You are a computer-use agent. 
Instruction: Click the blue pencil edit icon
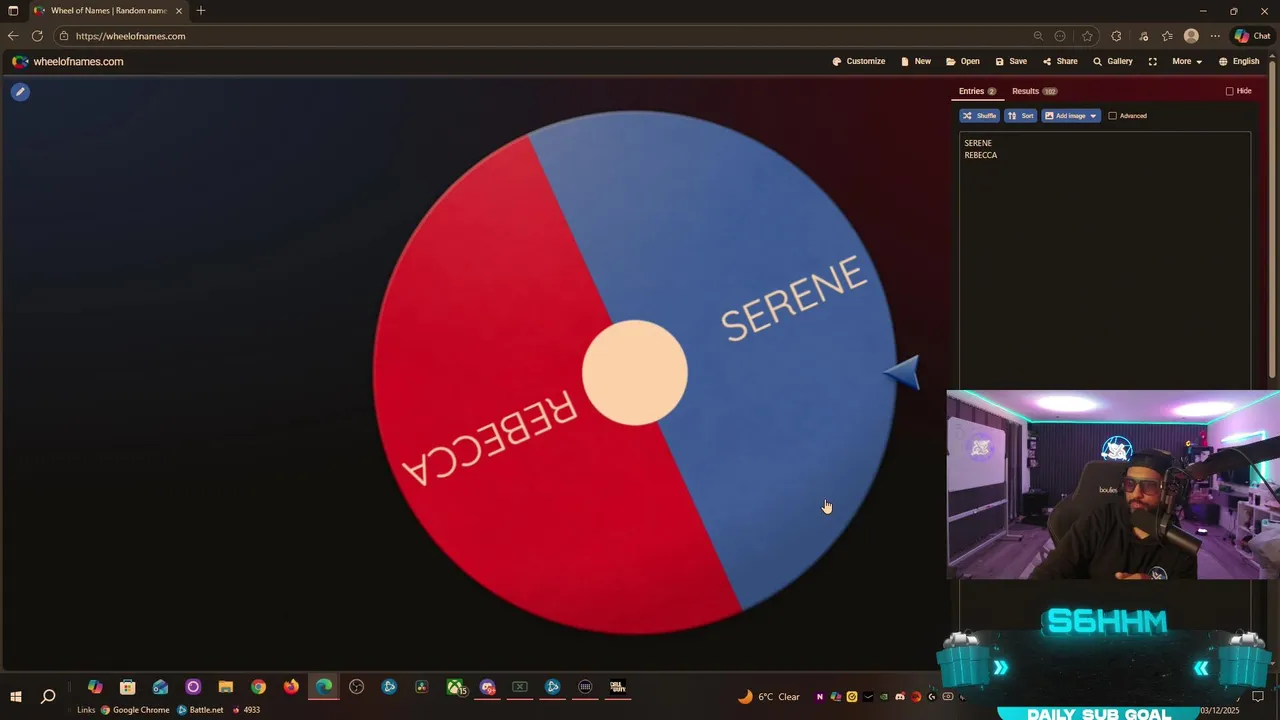[x=20, y=92]
